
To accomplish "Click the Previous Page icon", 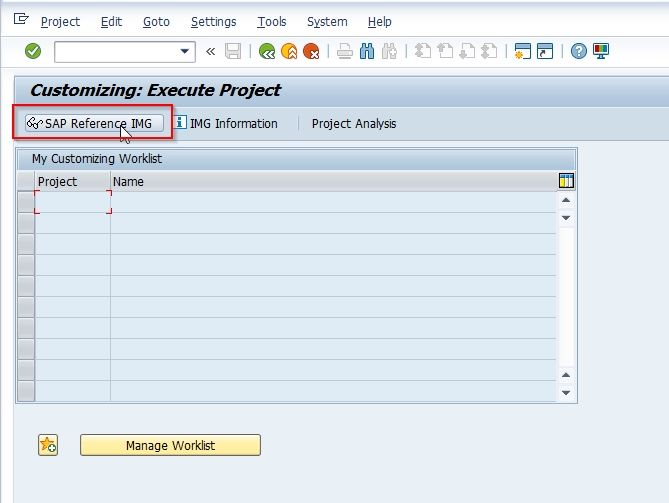I will [445, 52].
